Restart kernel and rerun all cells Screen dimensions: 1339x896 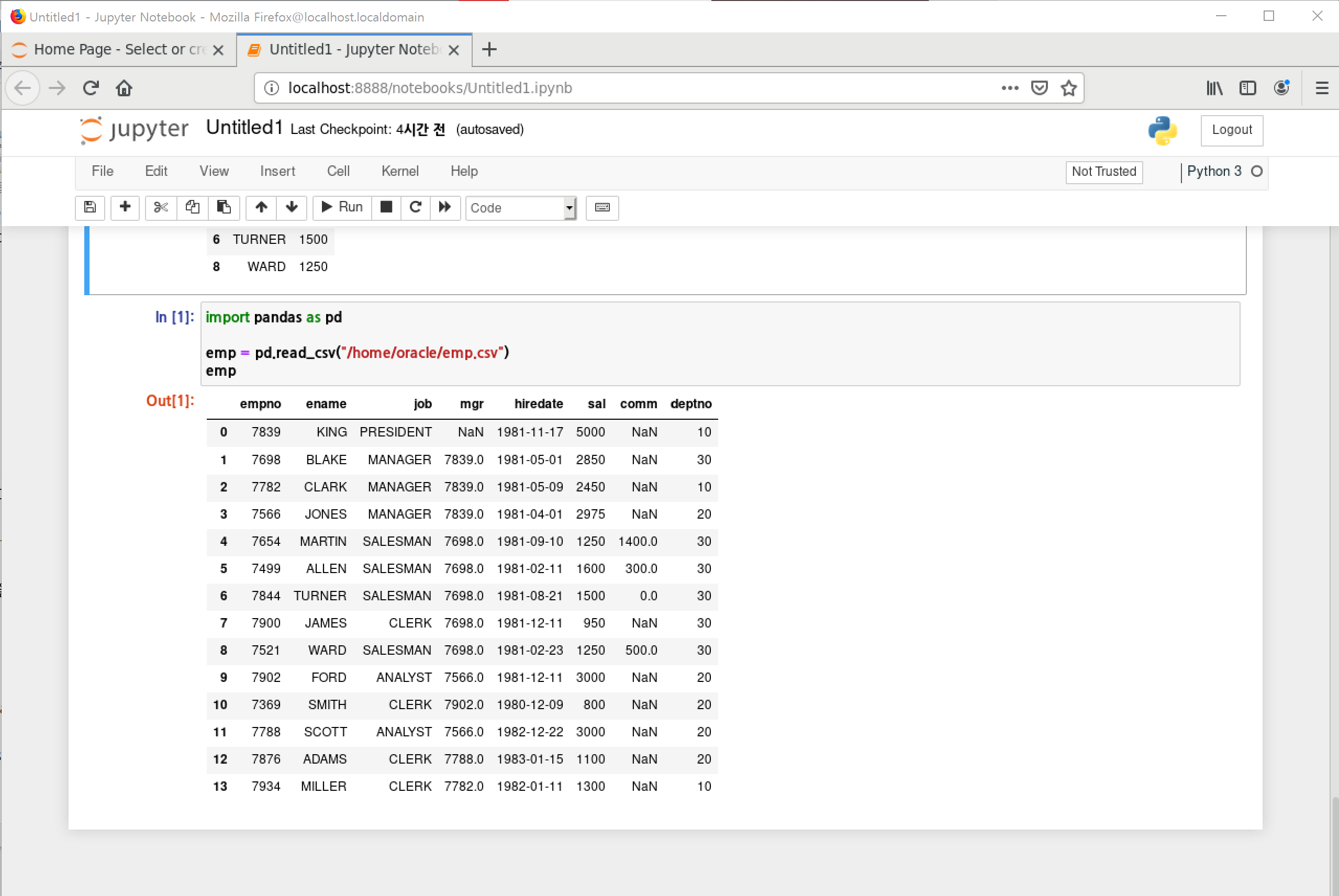click(x=444, y=207)
